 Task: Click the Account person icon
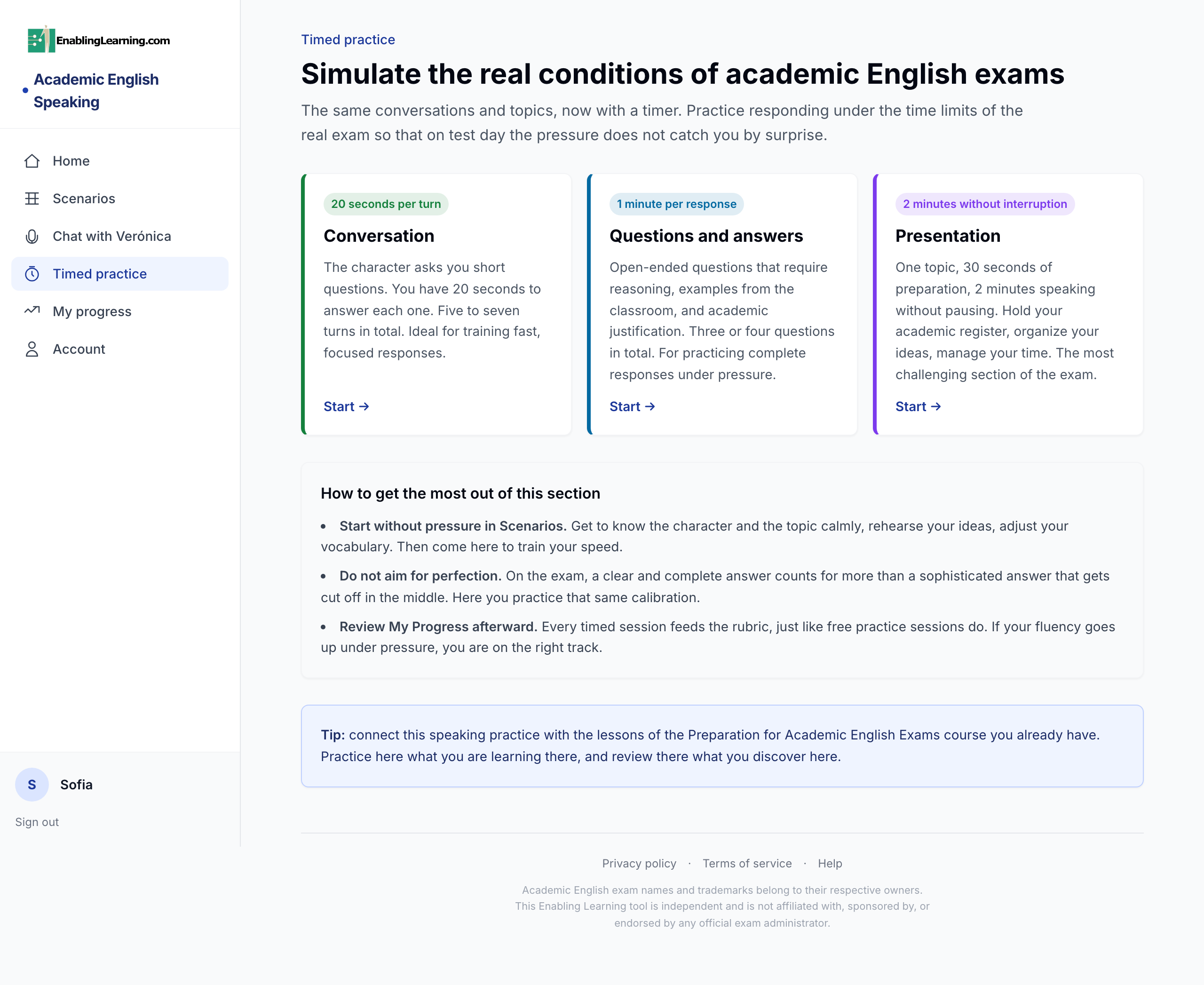32,350
